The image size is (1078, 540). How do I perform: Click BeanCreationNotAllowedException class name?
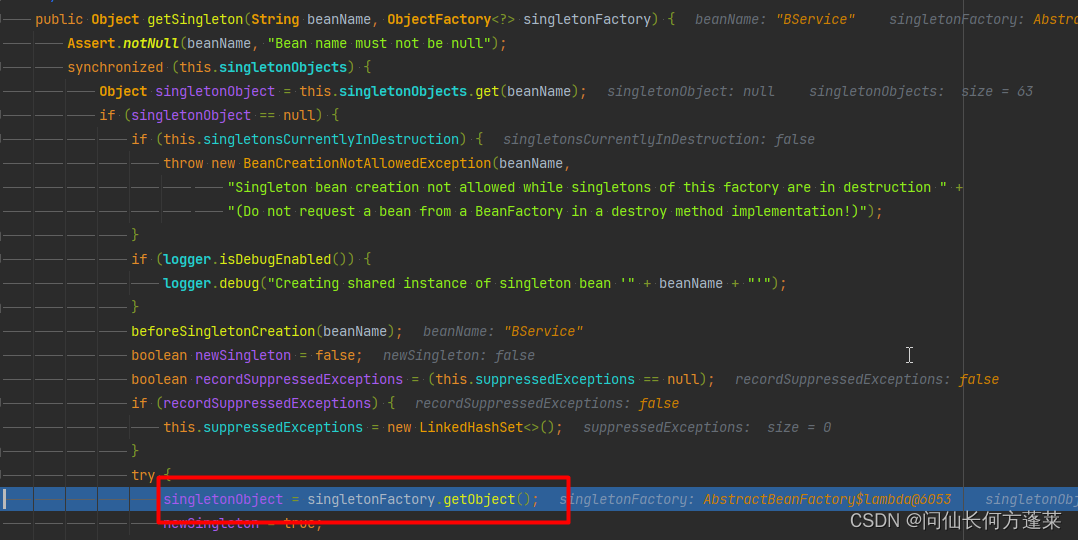tap(367, 164)
